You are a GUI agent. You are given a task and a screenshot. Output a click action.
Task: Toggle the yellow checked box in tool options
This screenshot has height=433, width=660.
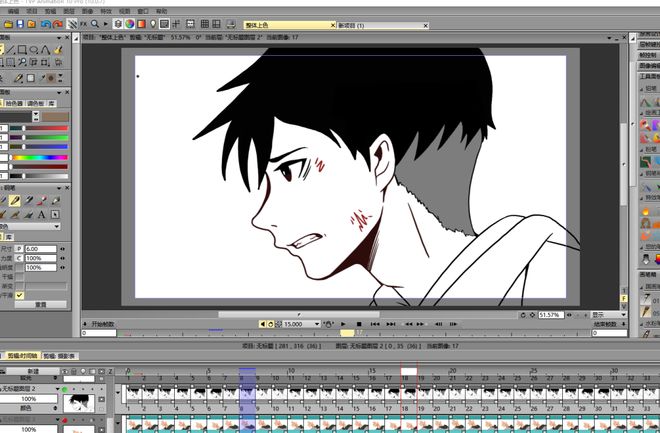tap(19, 295)
